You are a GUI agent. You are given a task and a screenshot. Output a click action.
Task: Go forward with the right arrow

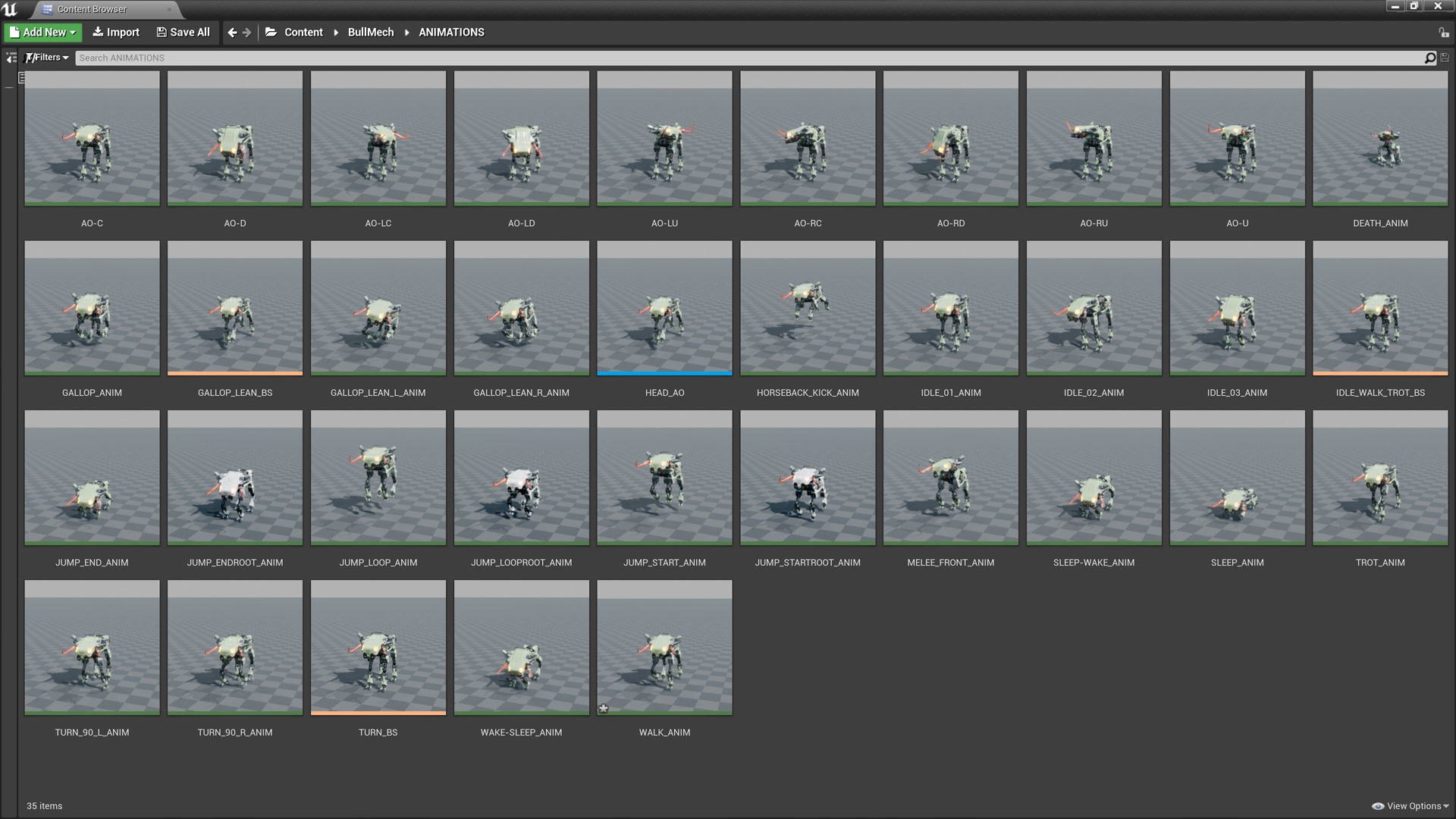coord(247,33)
